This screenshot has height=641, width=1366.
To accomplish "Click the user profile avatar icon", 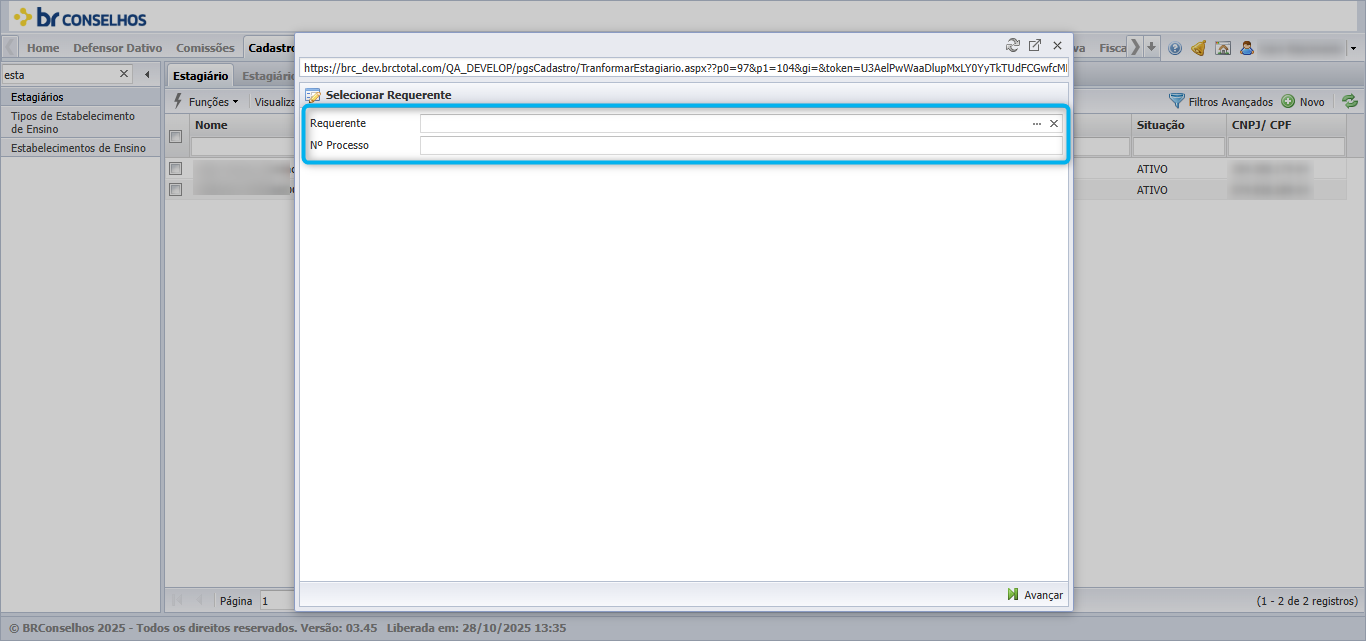I will [1247, 48].
